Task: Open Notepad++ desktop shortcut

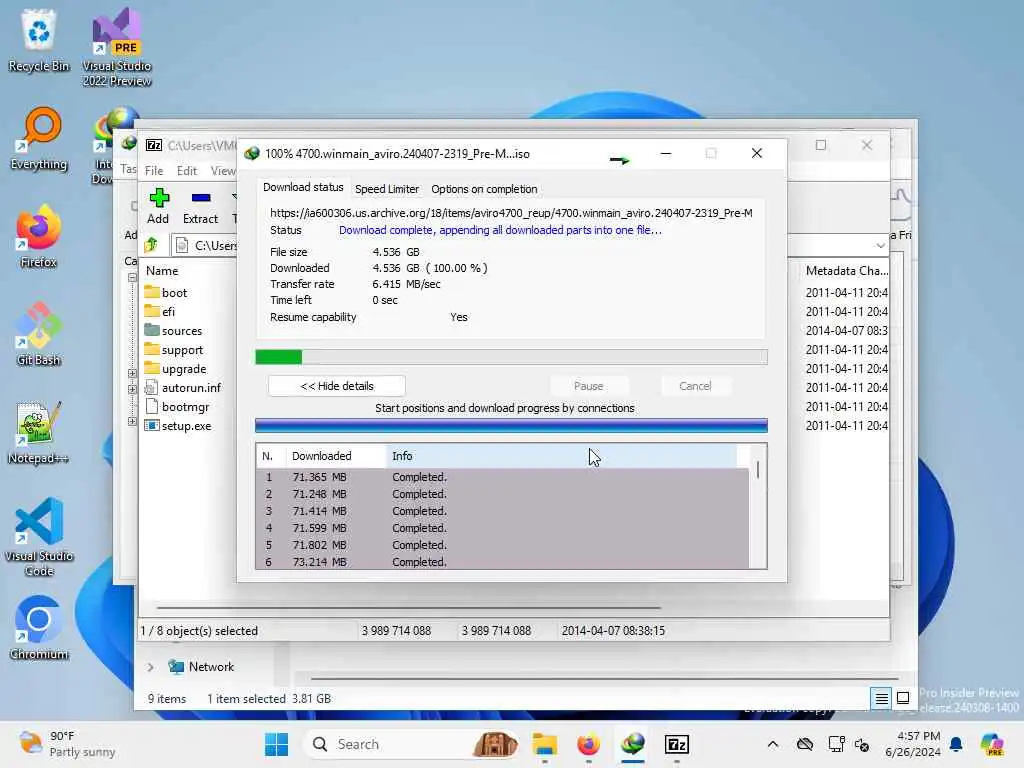Action: [x=39, y=432]
